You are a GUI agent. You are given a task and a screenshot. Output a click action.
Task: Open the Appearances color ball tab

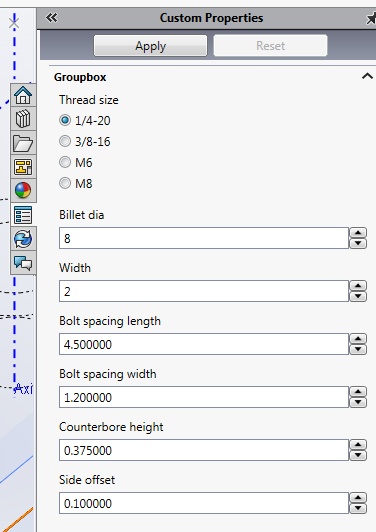23,190
